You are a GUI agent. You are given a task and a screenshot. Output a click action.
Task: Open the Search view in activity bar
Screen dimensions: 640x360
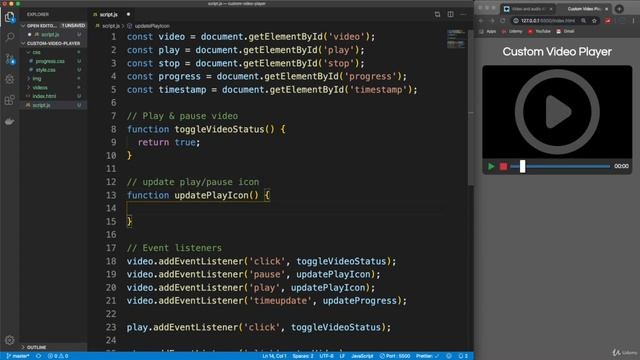click(9, 38)
